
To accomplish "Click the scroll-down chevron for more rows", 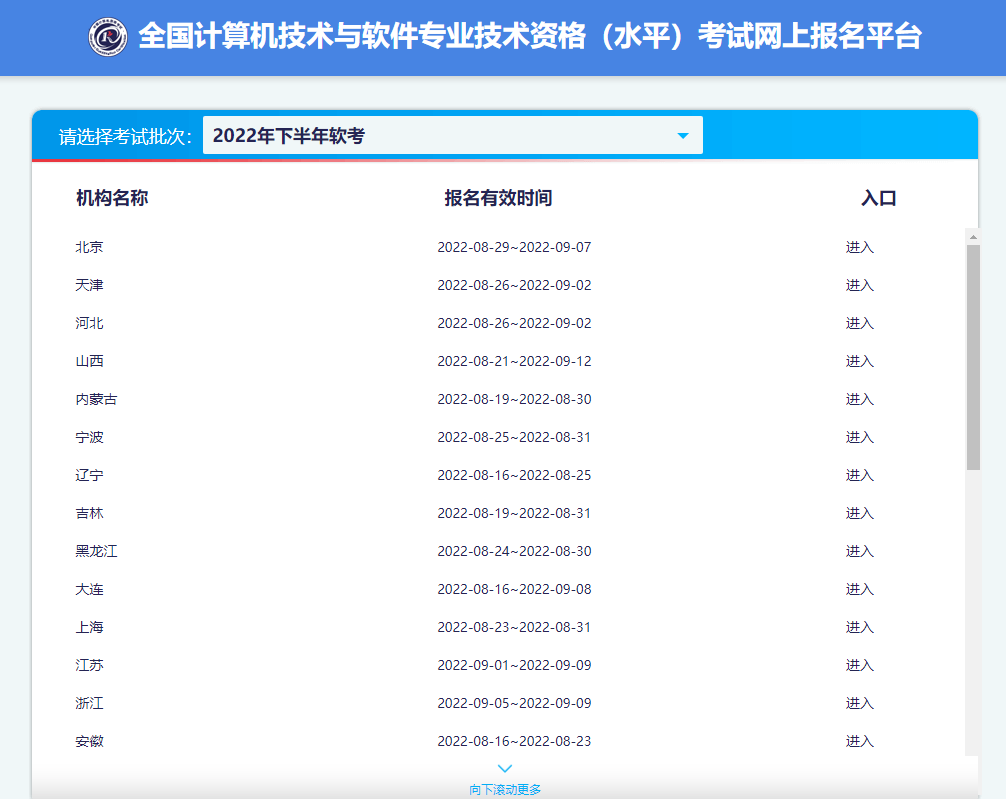I will click(505, 768).
